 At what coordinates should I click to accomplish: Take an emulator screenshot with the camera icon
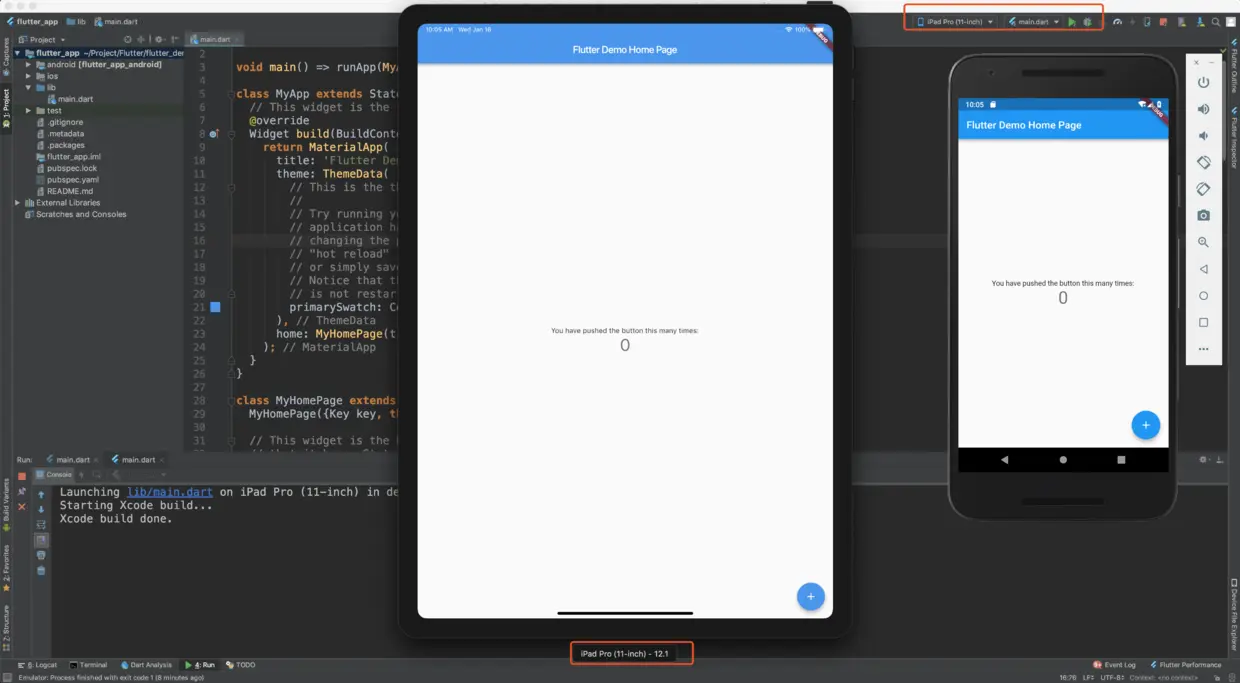click(x=1203, y=215)
